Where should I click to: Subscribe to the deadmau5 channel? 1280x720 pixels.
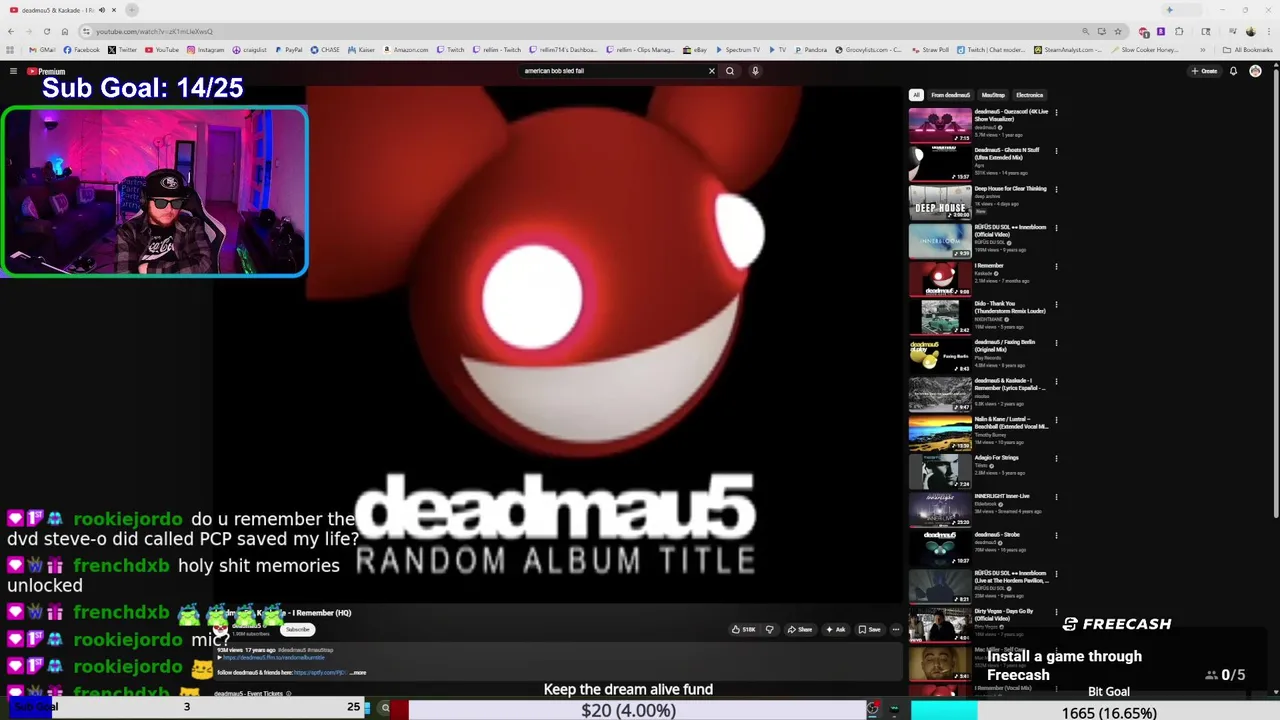coord(298,629)
